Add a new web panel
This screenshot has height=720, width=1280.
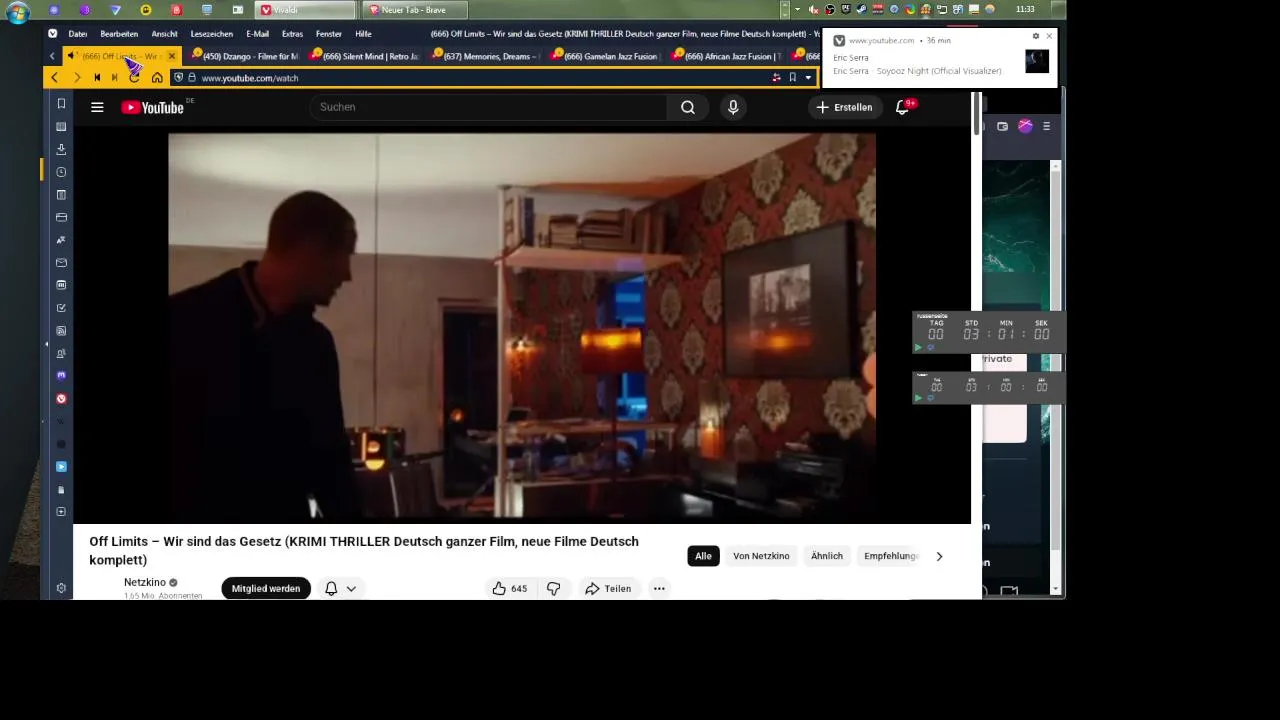(61, 512)
